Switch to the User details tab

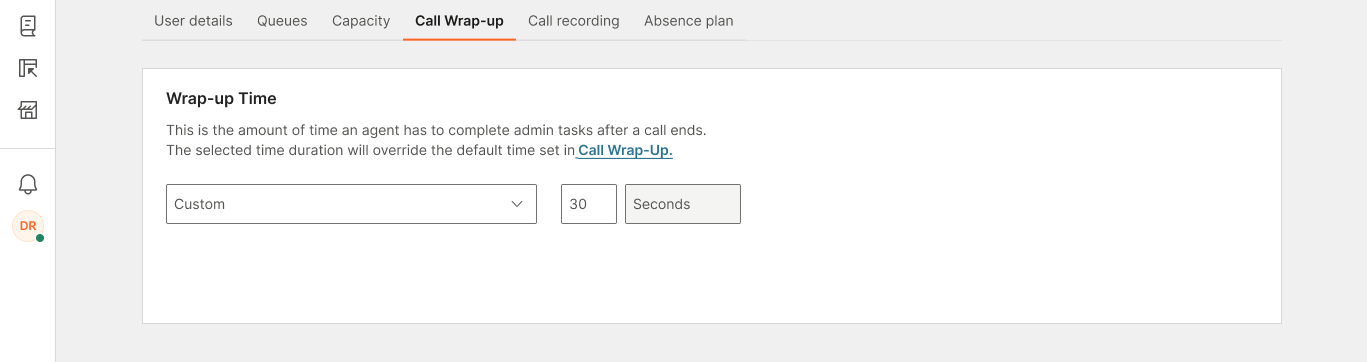pos(193,20)
